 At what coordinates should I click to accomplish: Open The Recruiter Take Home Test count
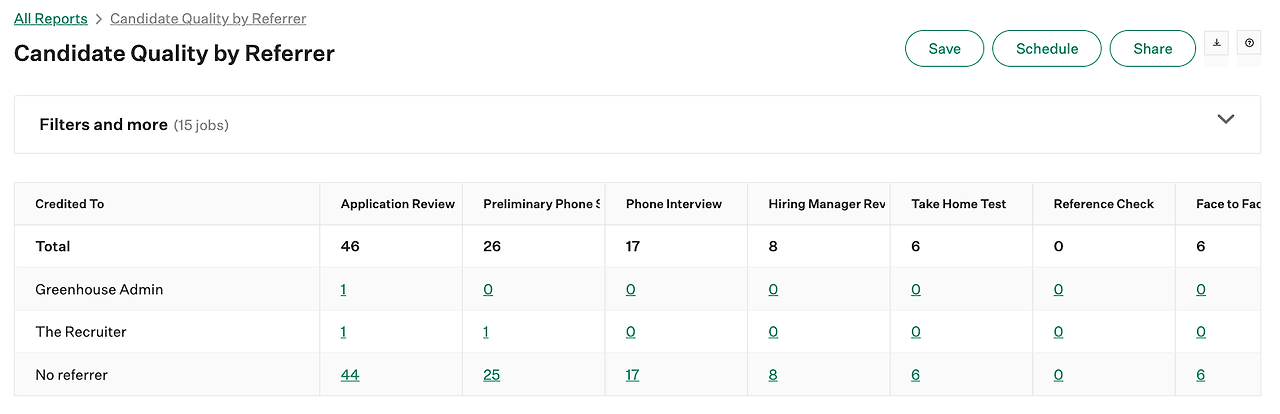[x=916, y=332]
